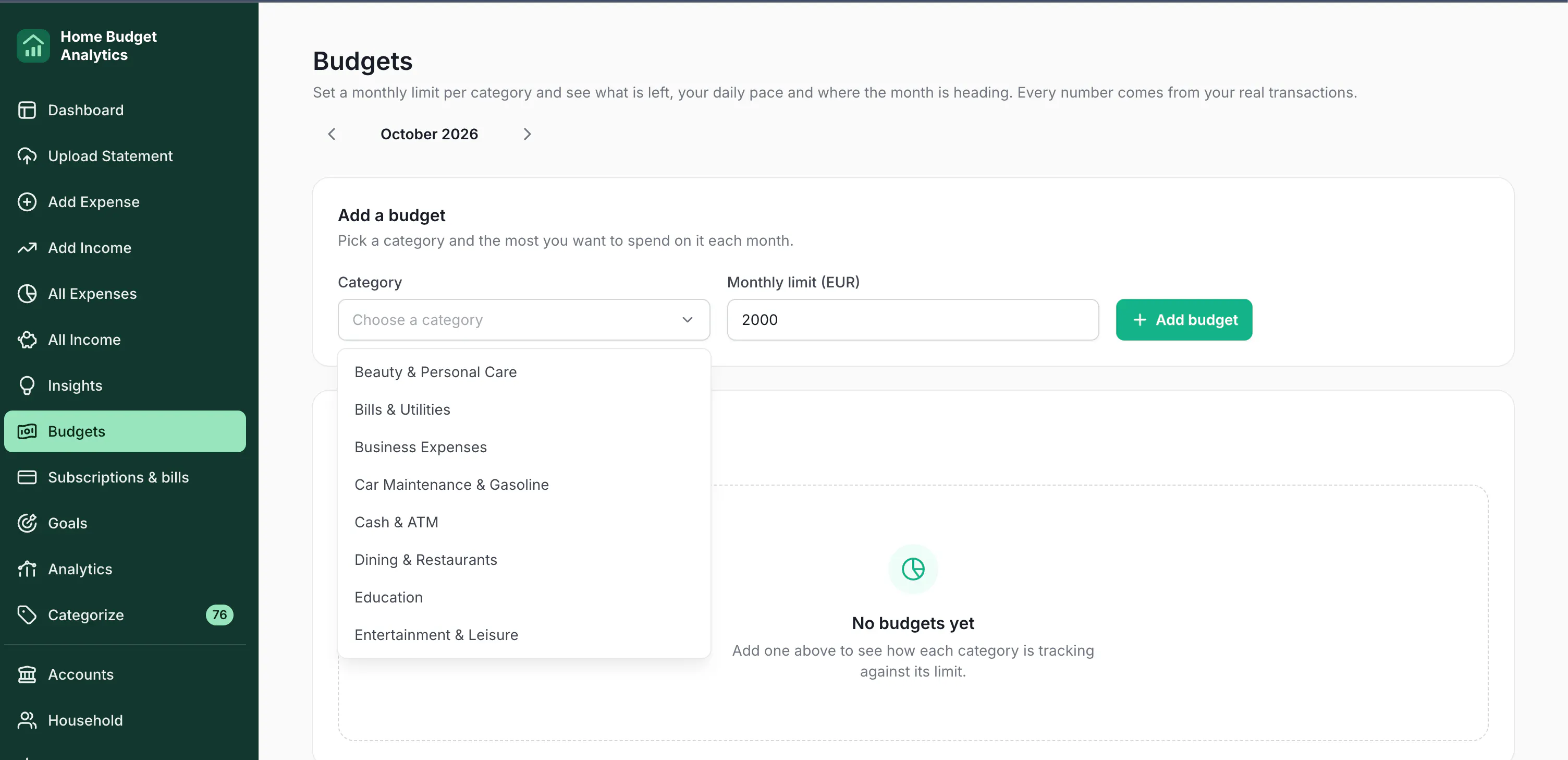Open Insights via the lightbulb icon

point(27,385)
